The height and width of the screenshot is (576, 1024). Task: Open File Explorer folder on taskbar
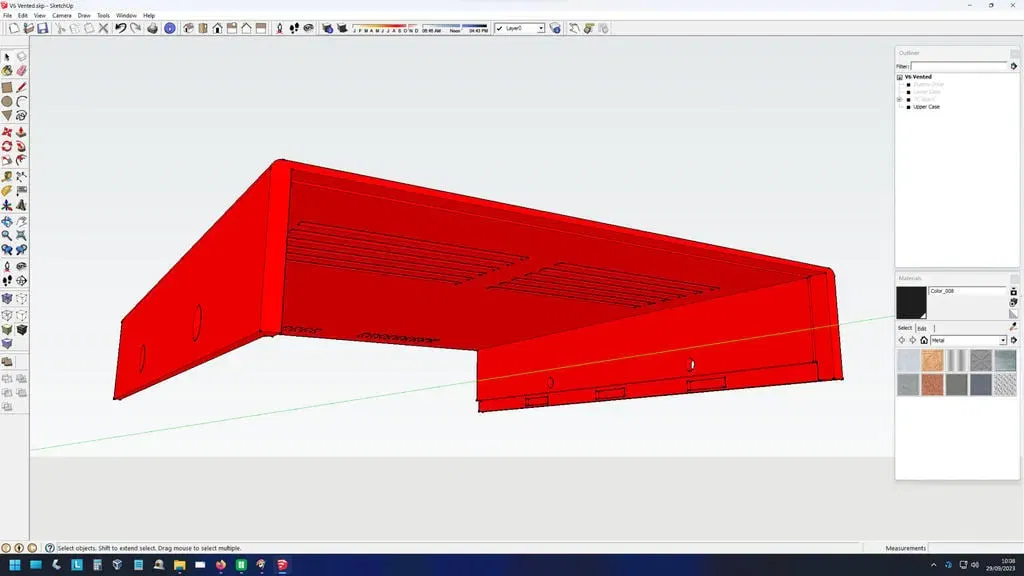(x=179, y=565)
